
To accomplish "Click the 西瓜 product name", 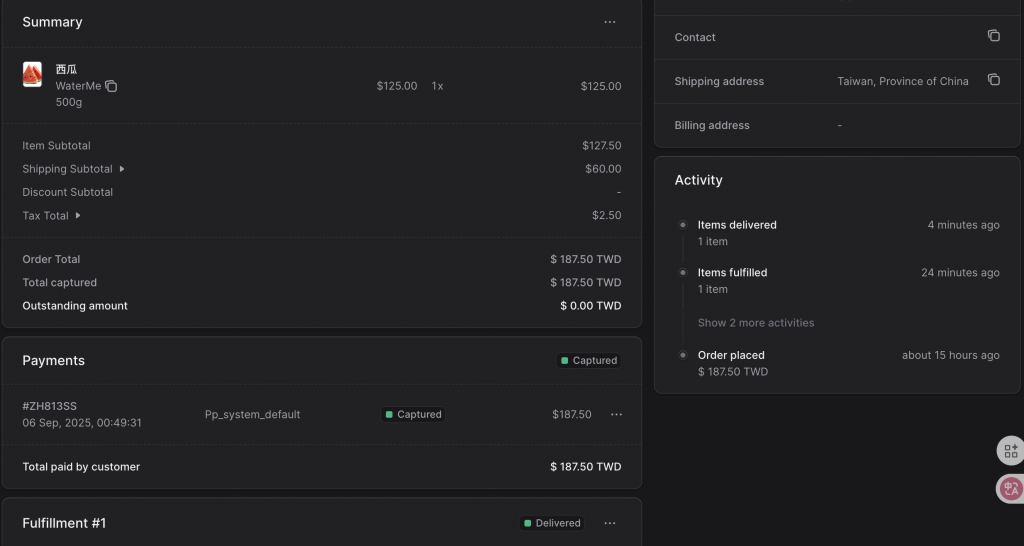I will click(66, 69).
